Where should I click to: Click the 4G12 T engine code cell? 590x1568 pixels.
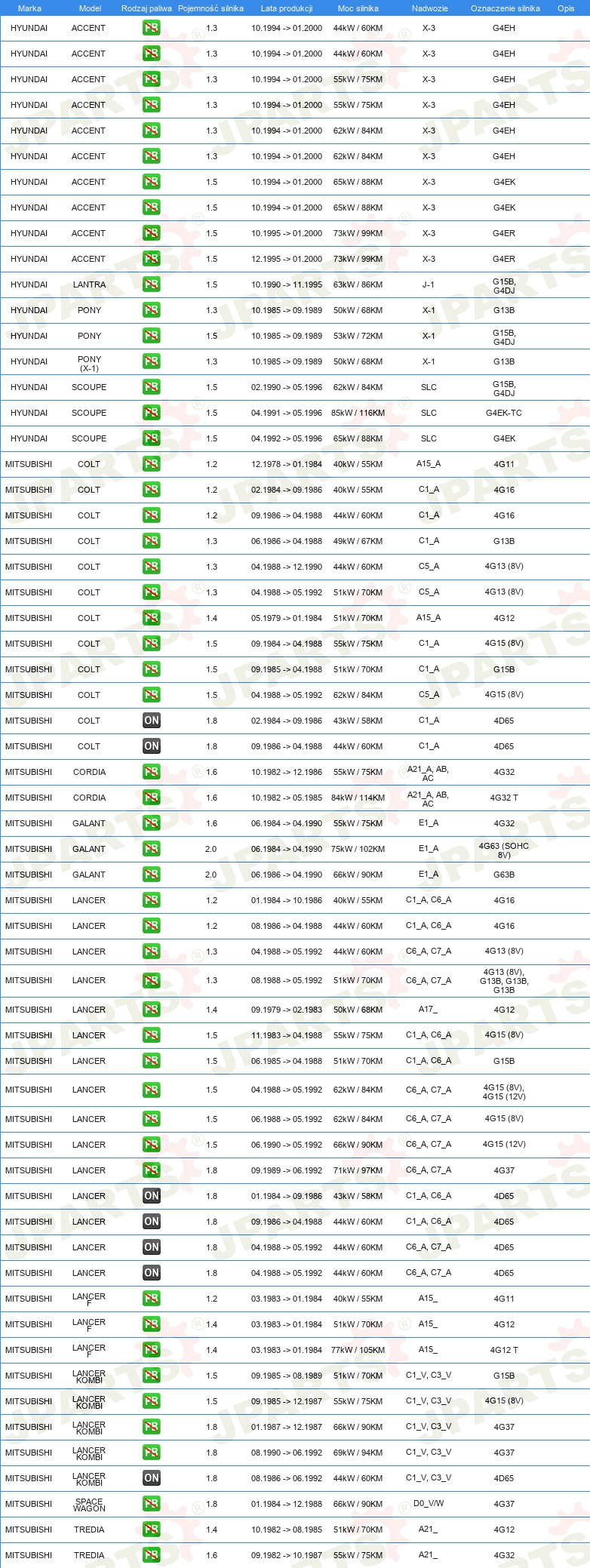(x=504, y=1350)
